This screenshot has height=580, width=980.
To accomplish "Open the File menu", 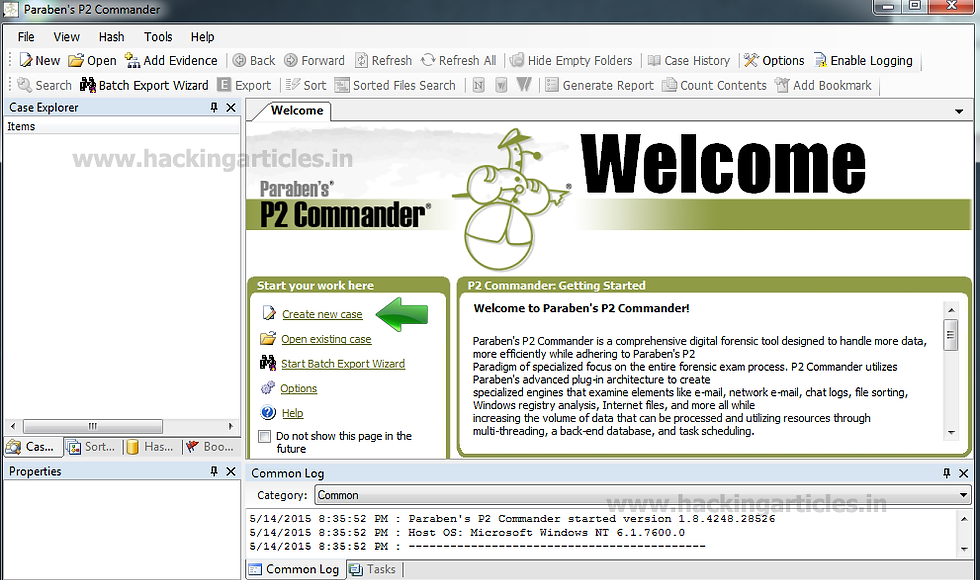I will point(26,37).
